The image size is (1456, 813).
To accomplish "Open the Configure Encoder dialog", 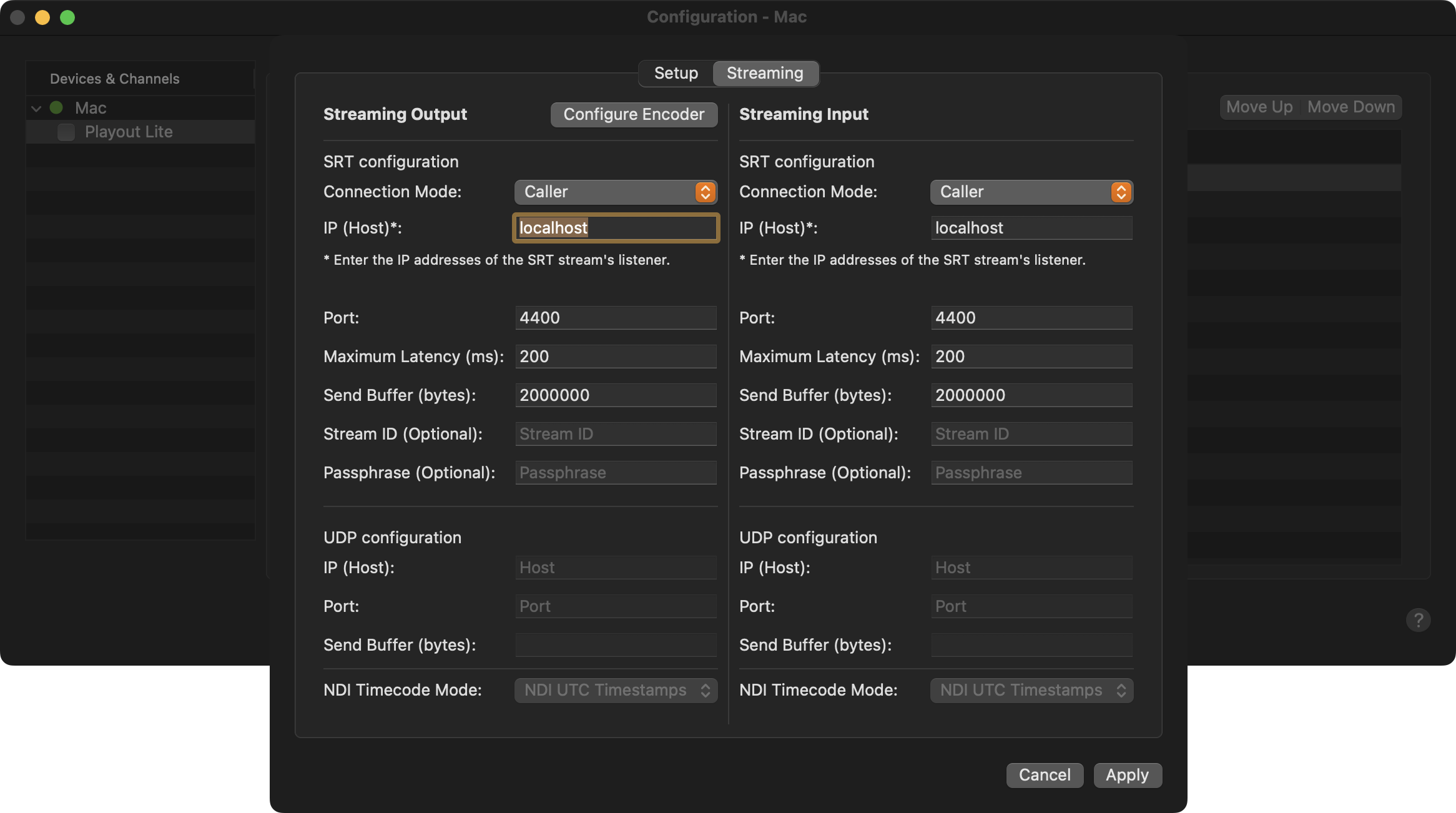I will click(x=634, y=115).
